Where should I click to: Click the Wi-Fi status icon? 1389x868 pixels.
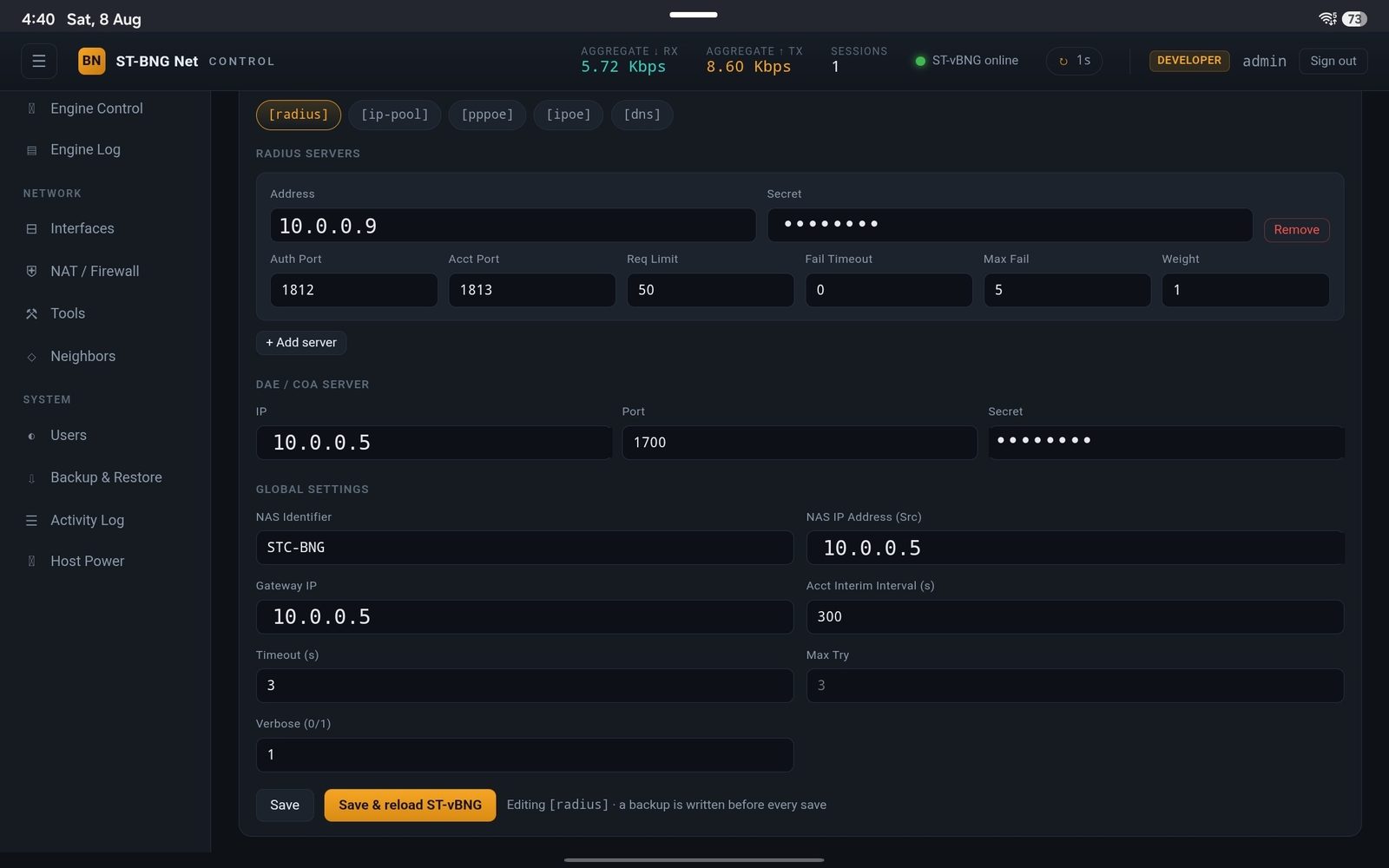pos(1327,18)
